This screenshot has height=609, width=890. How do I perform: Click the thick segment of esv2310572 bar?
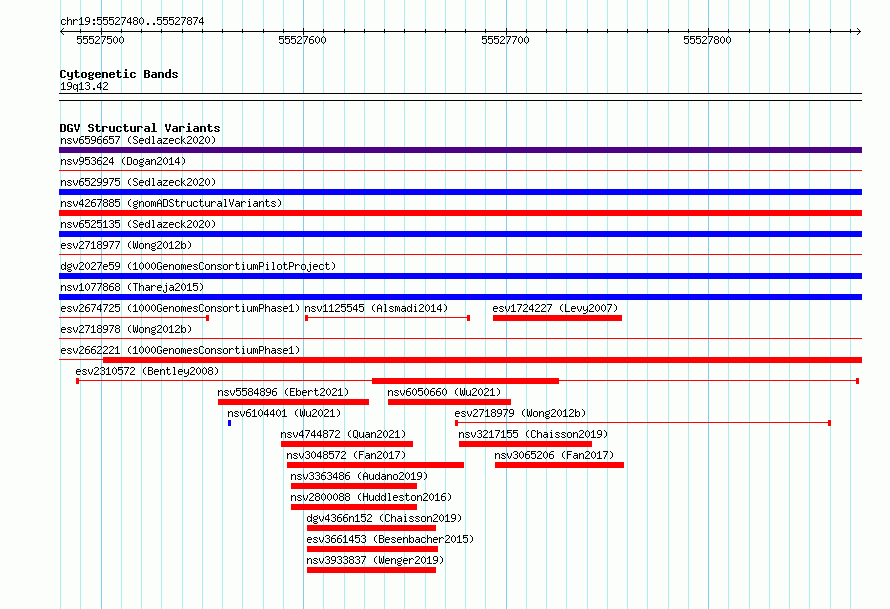point(465,381)
